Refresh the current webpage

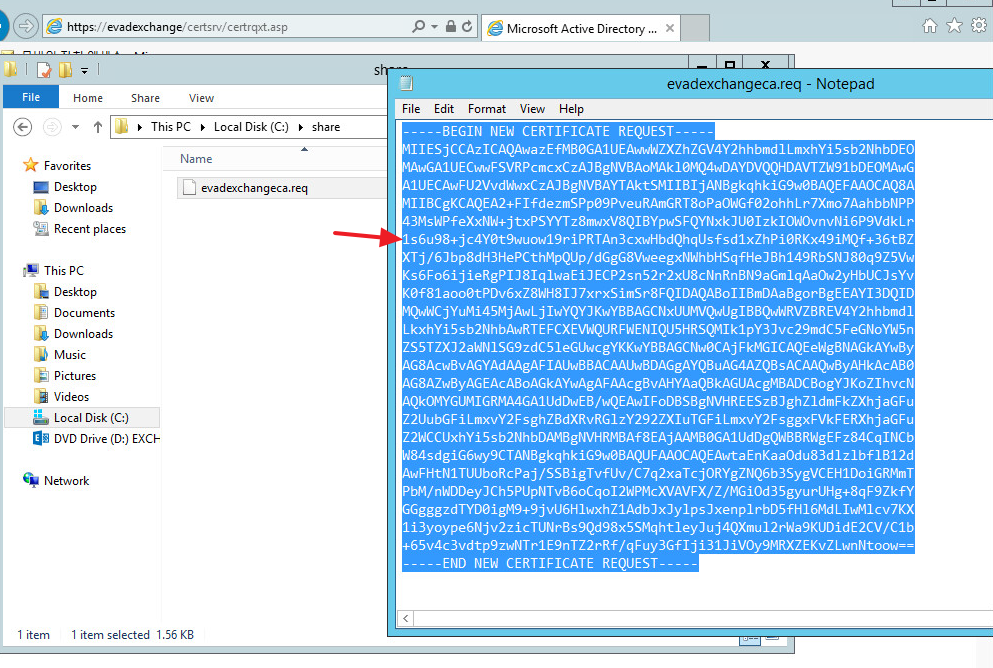coord(468,26)
